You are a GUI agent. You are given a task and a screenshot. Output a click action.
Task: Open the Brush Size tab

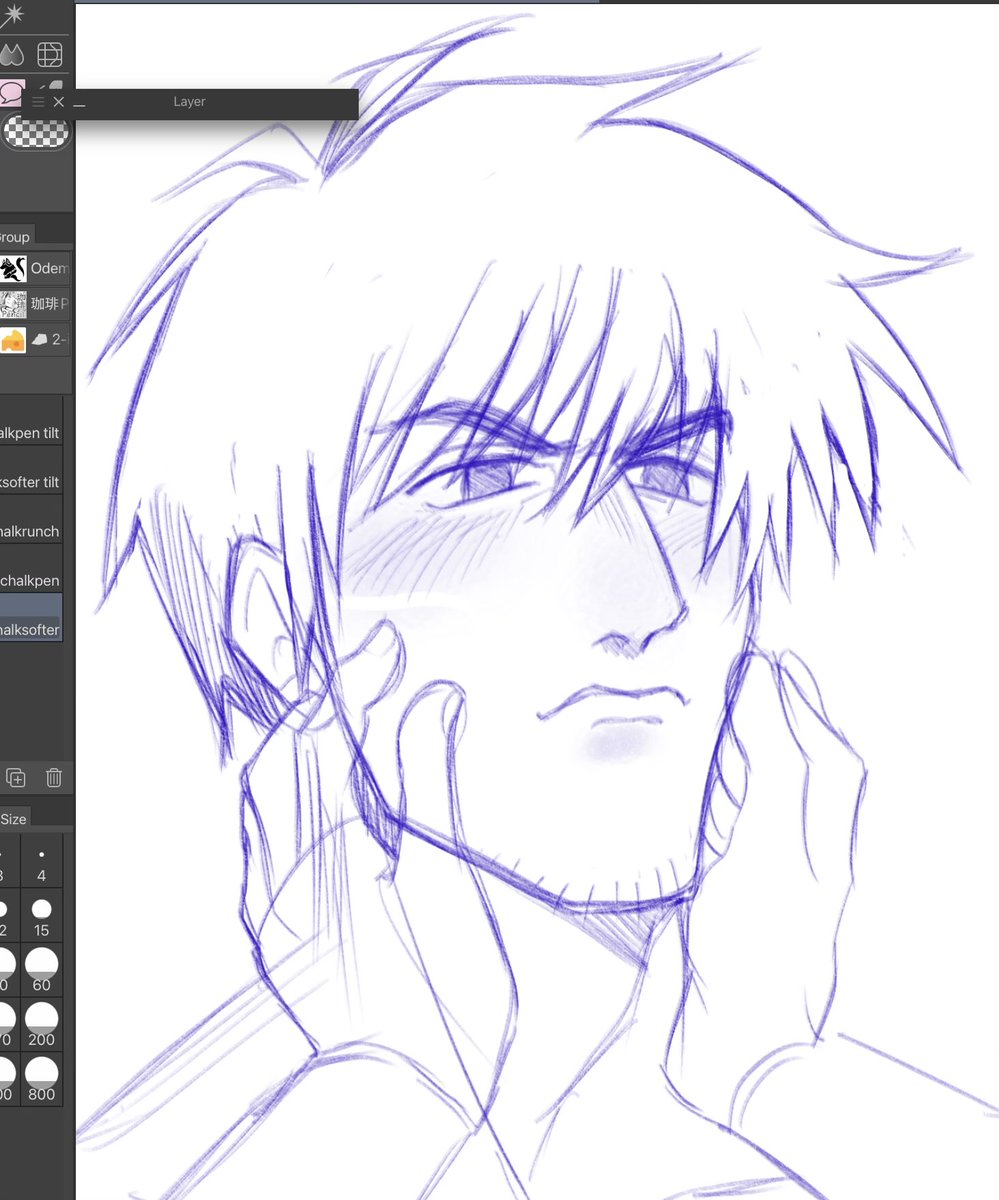pyautogui.click(x=14, y=818)
